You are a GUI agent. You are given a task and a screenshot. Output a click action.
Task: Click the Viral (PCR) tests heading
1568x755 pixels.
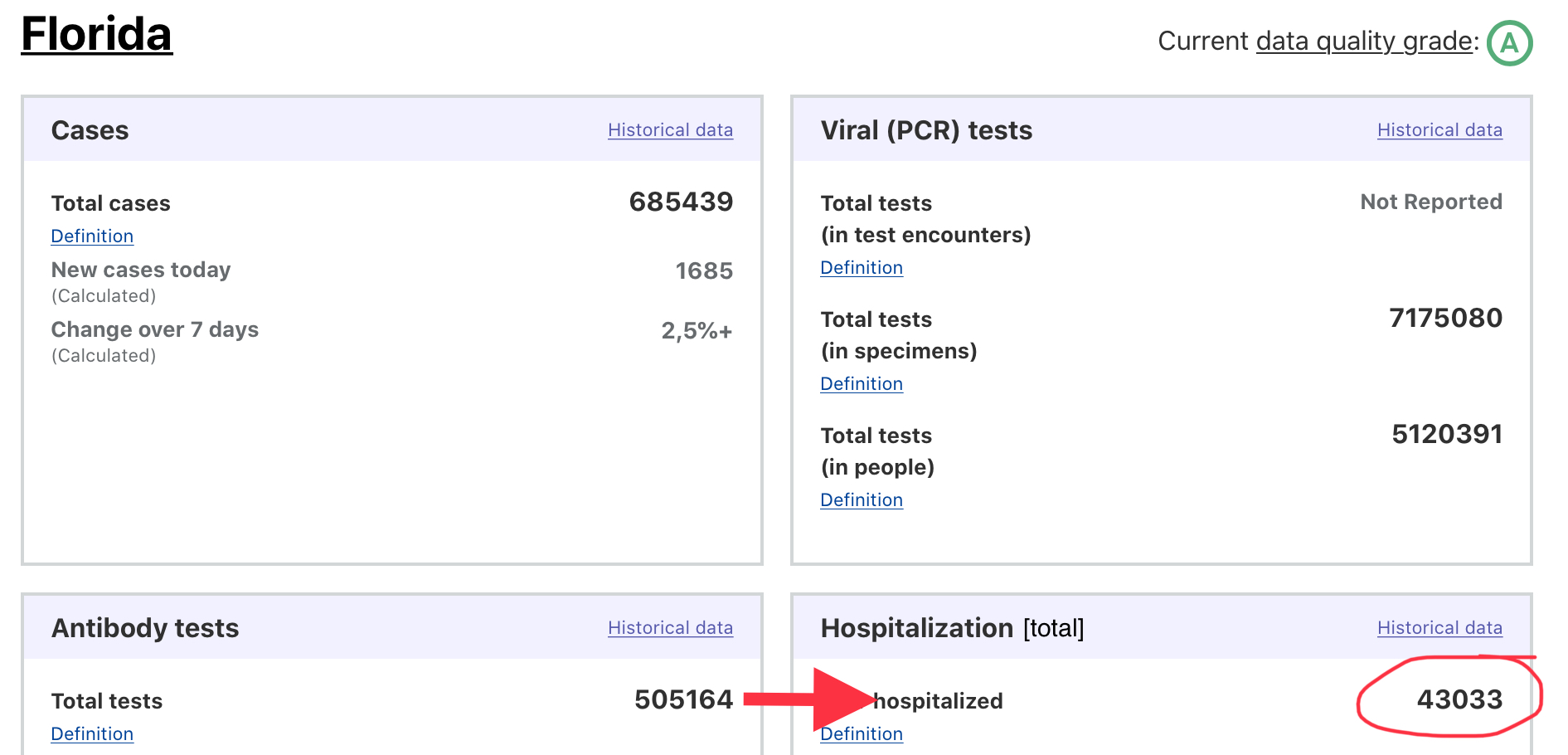tap(926, 130)
